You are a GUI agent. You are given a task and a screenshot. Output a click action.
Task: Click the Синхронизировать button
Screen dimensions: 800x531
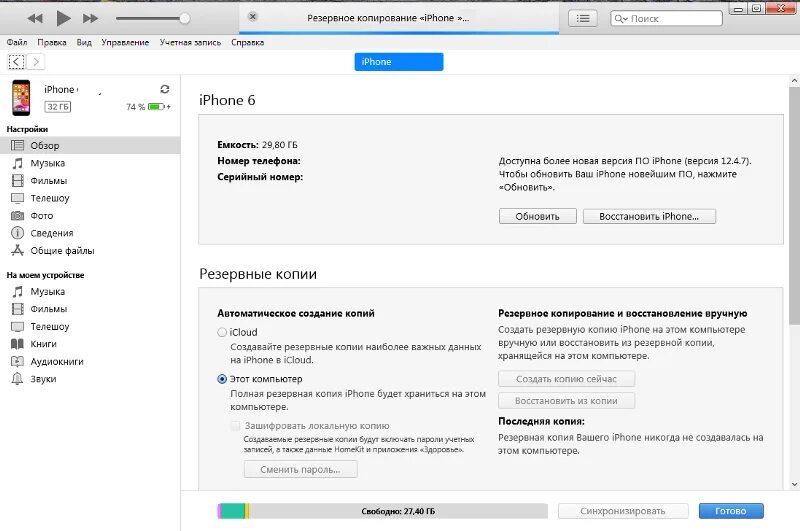623,511
